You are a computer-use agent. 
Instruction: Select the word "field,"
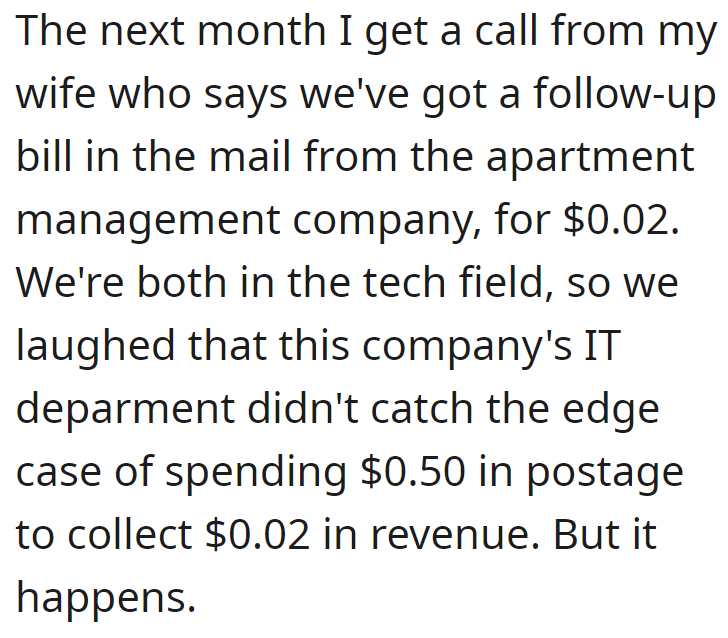click(x=506, y=284)
